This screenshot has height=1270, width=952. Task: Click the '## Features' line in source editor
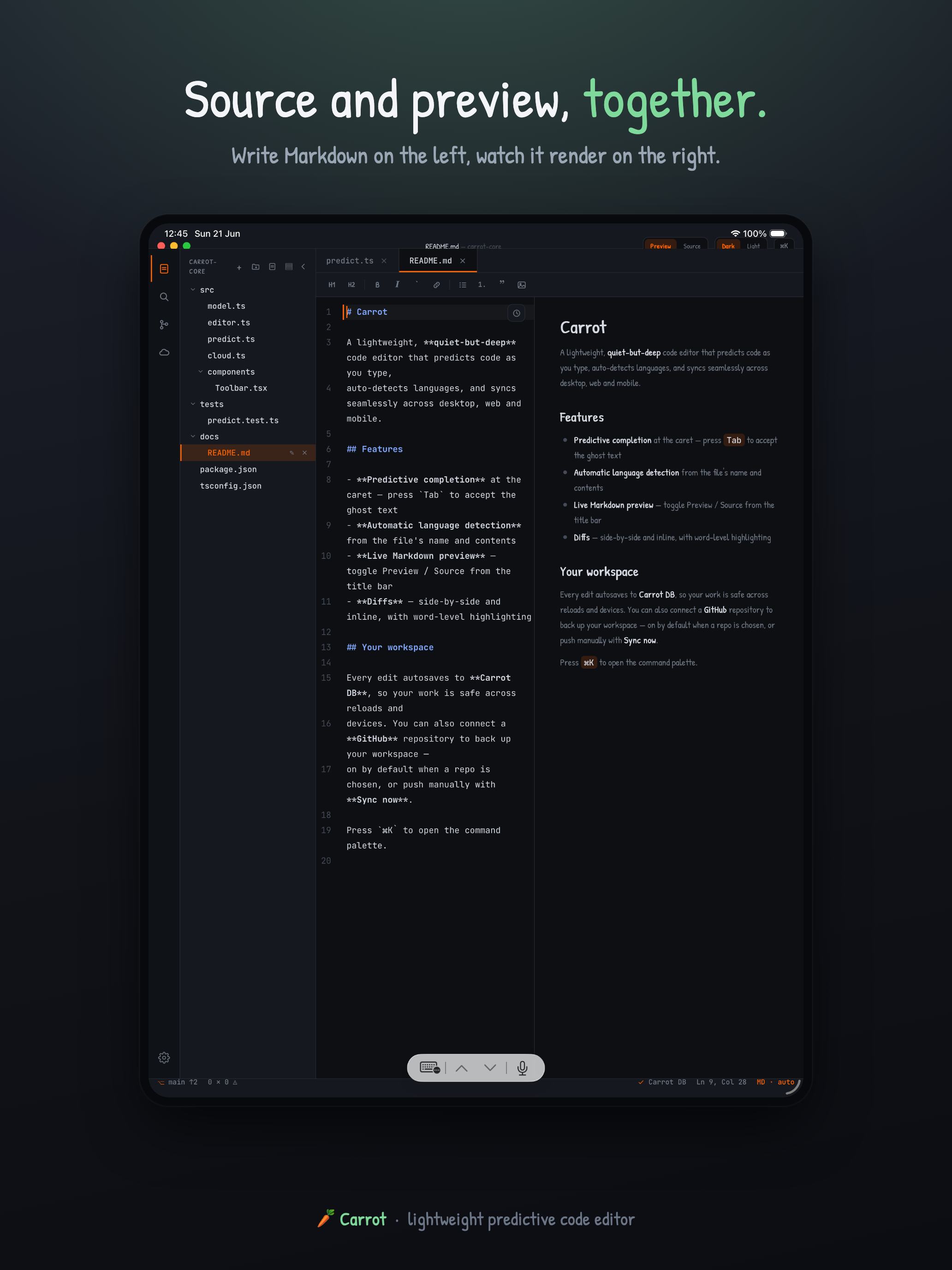pos(375,449)
